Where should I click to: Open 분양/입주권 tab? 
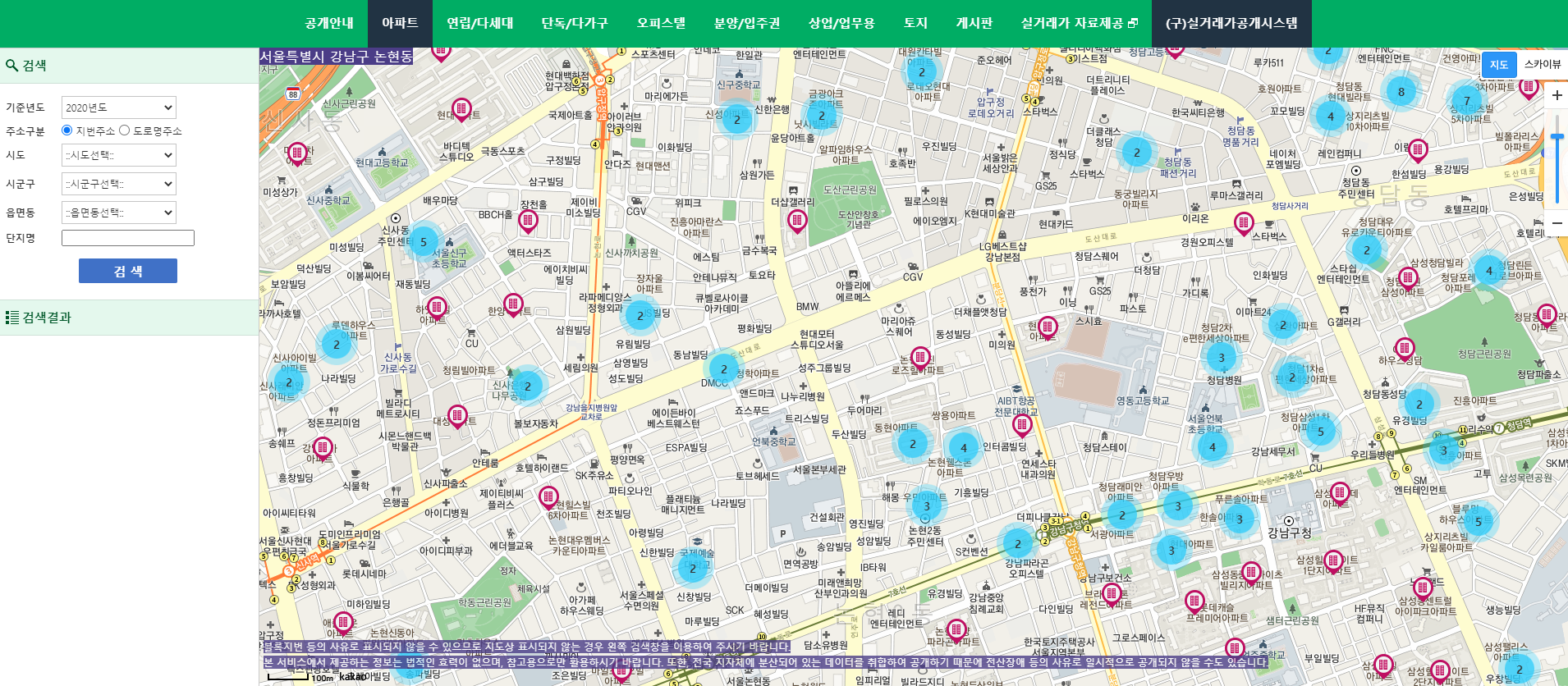click(747, 23)
